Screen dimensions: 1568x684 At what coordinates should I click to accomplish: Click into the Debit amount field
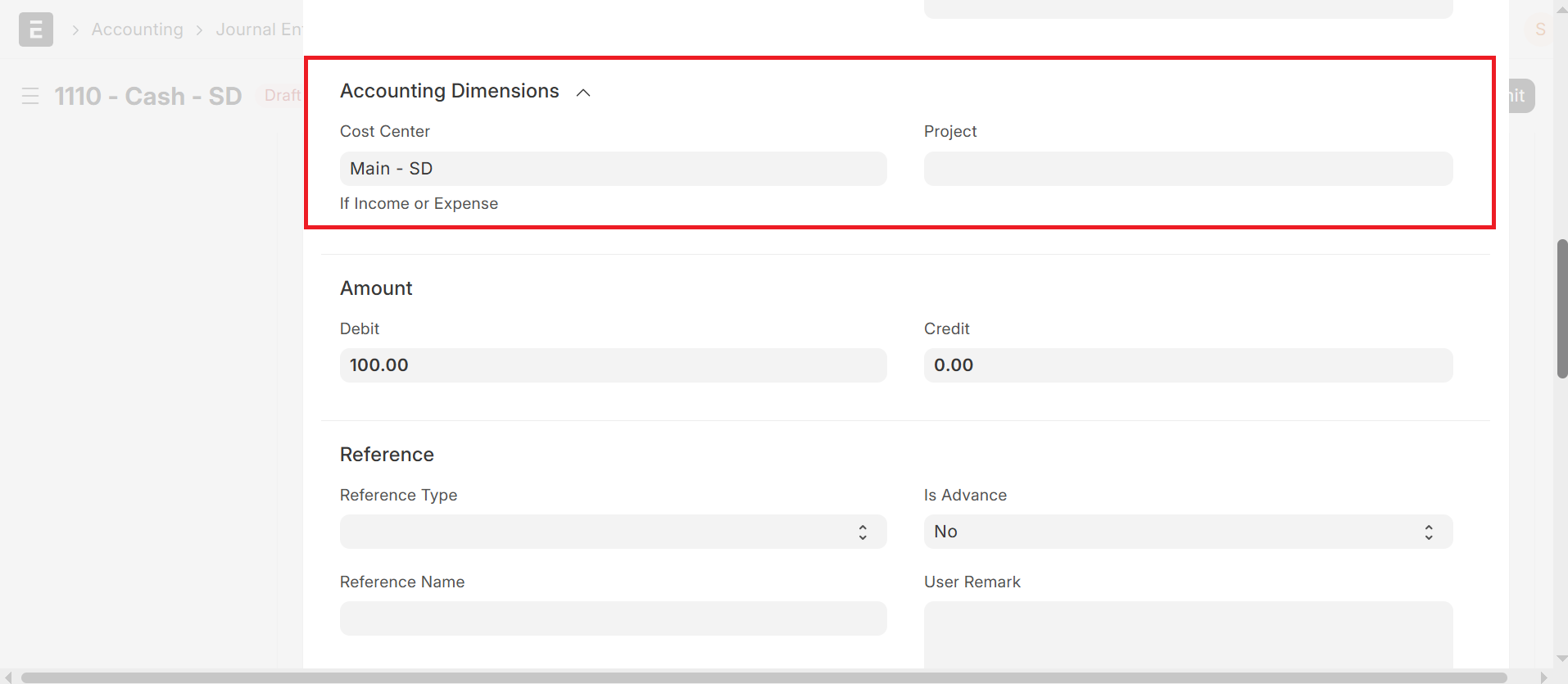coord(613,365)
